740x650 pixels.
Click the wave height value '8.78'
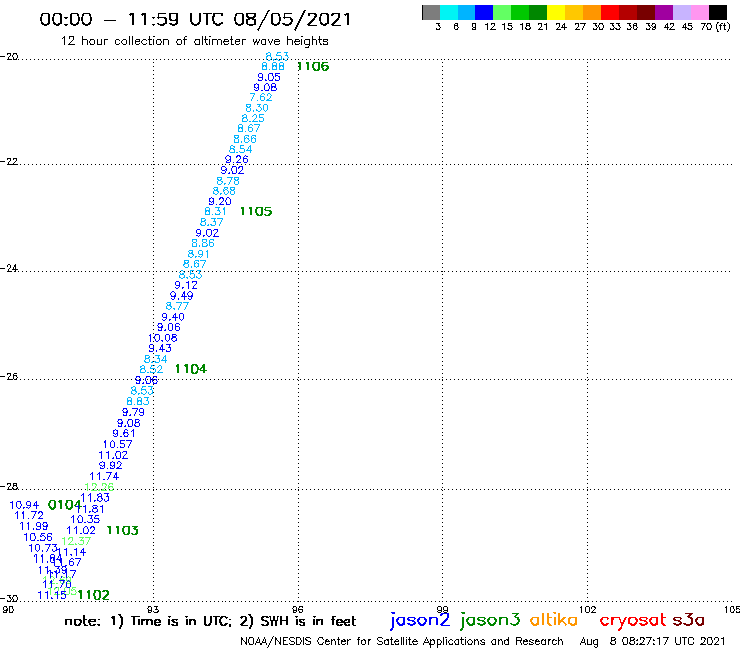click(228, 181)
